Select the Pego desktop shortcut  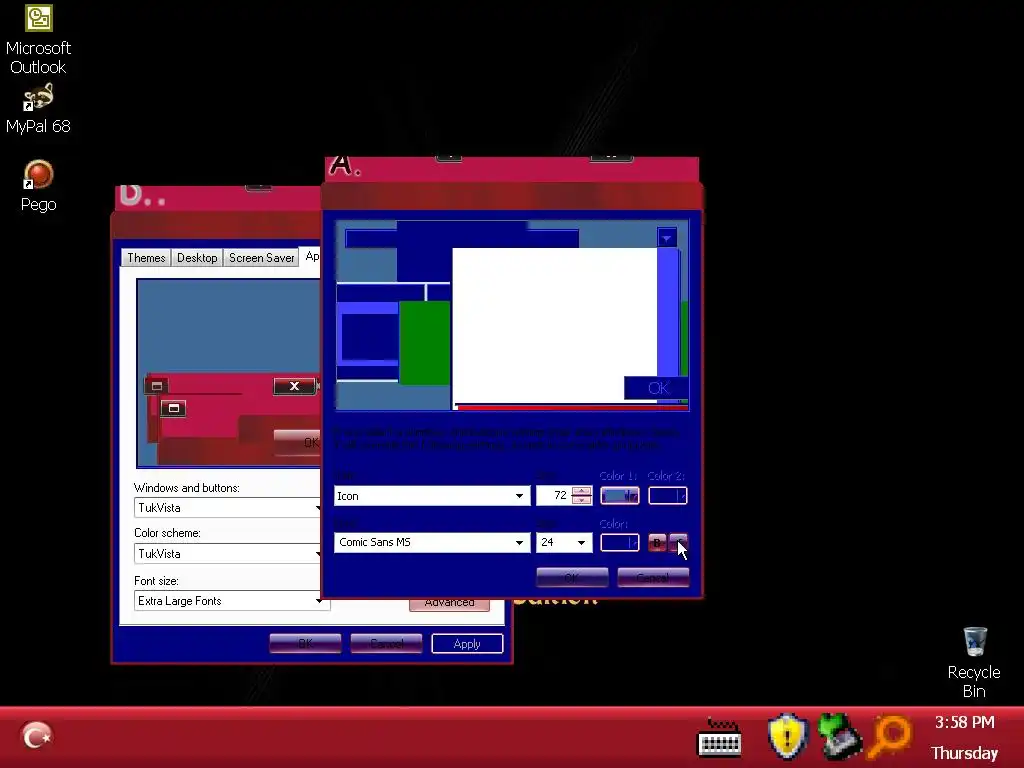tap(38, 187)
